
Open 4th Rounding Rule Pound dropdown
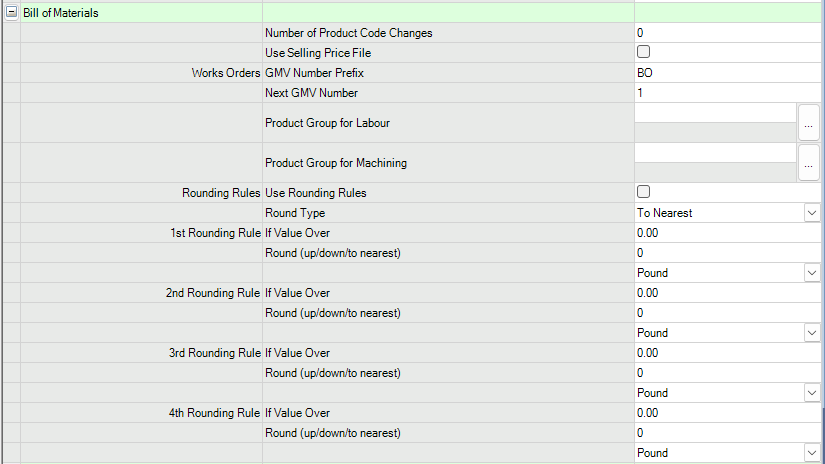(810, 453)
